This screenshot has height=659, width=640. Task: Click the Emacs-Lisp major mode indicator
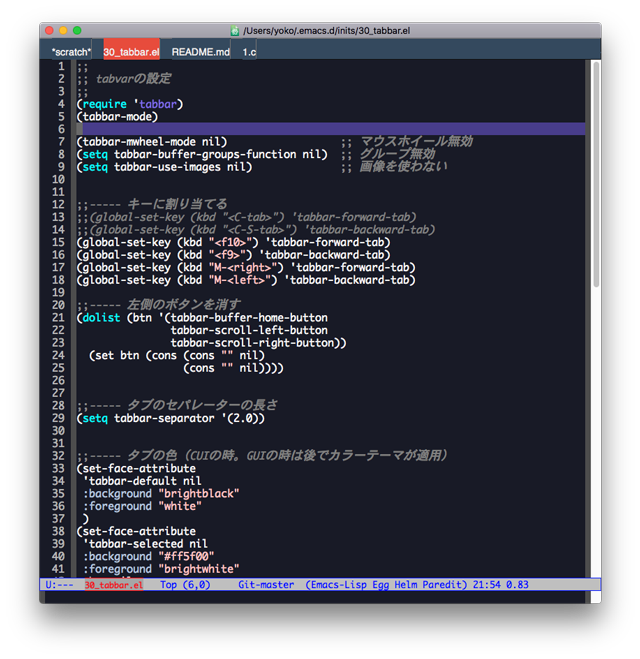click(x=338, y=585)
